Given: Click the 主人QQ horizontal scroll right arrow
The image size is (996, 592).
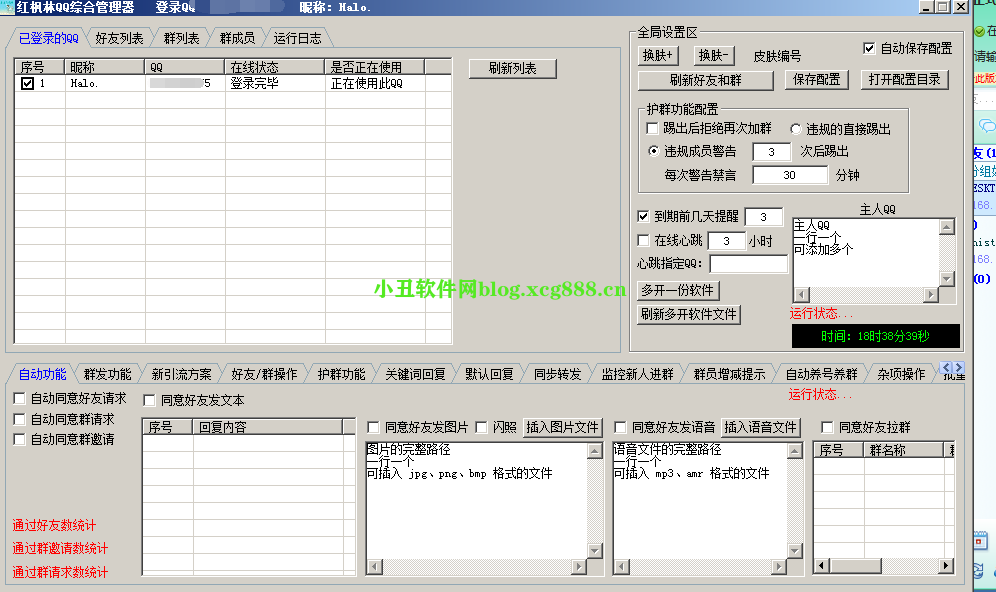Looking at the screenshot, I should click(x=931, y=294).
